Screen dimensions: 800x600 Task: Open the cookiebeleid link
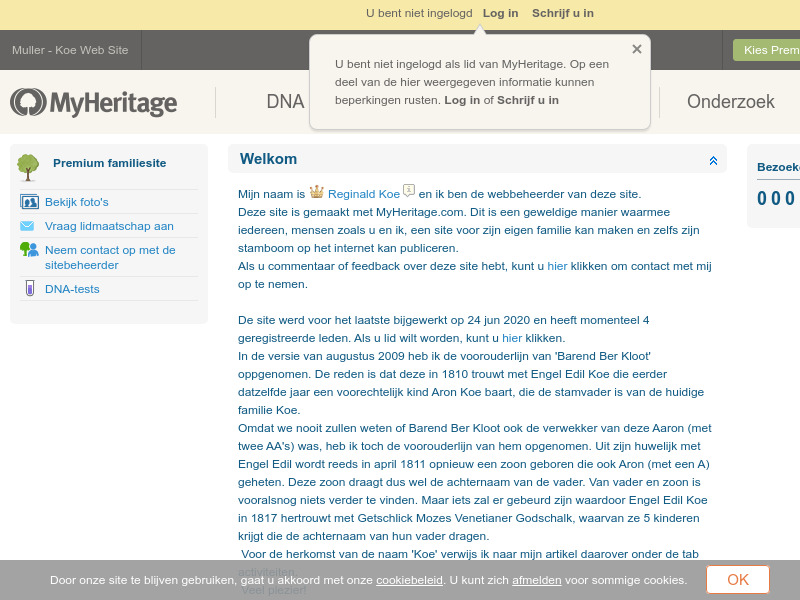click(x=409, y=580)
